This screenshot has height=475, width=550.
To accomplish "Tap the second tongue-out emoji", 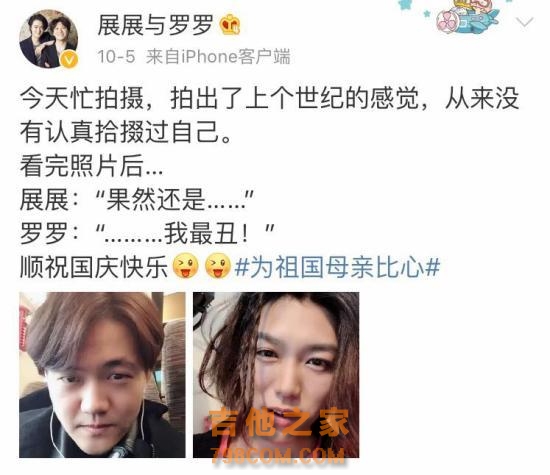I will pyautogui.click(x=217, y=266).
